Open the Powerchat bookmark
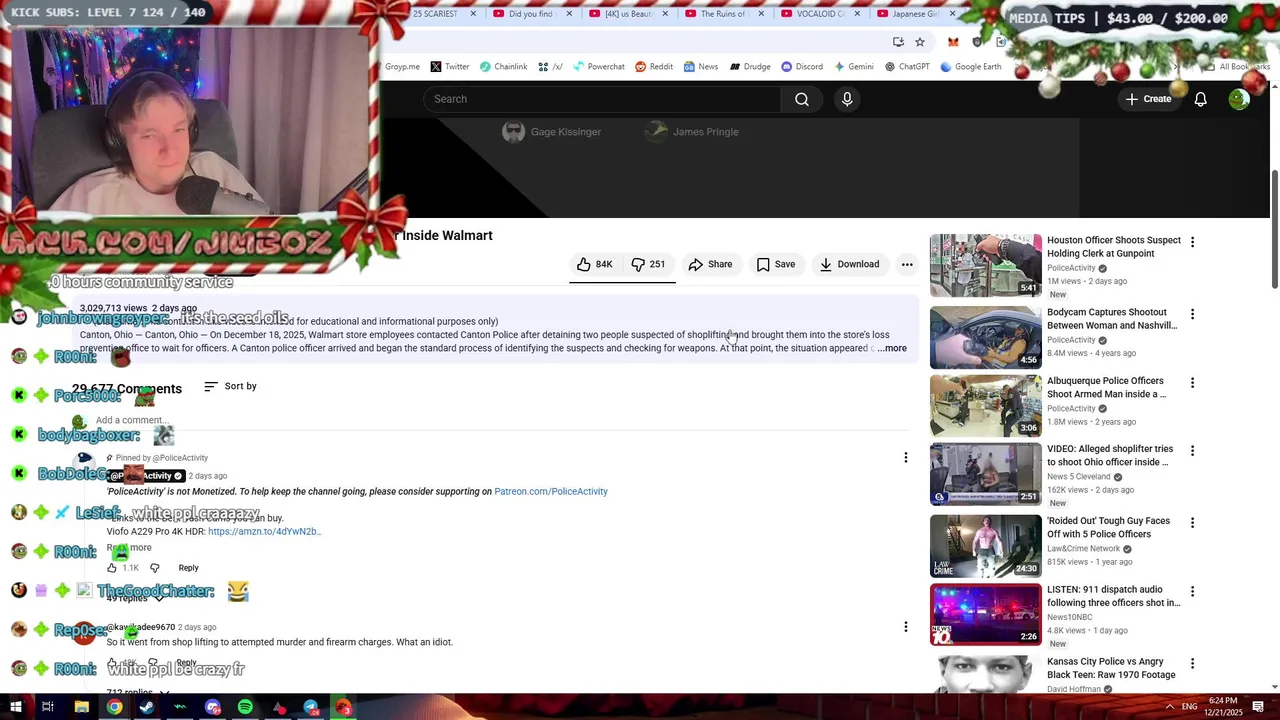The width and height of the screenshot is (1280, 720). [x=597, y=67]
